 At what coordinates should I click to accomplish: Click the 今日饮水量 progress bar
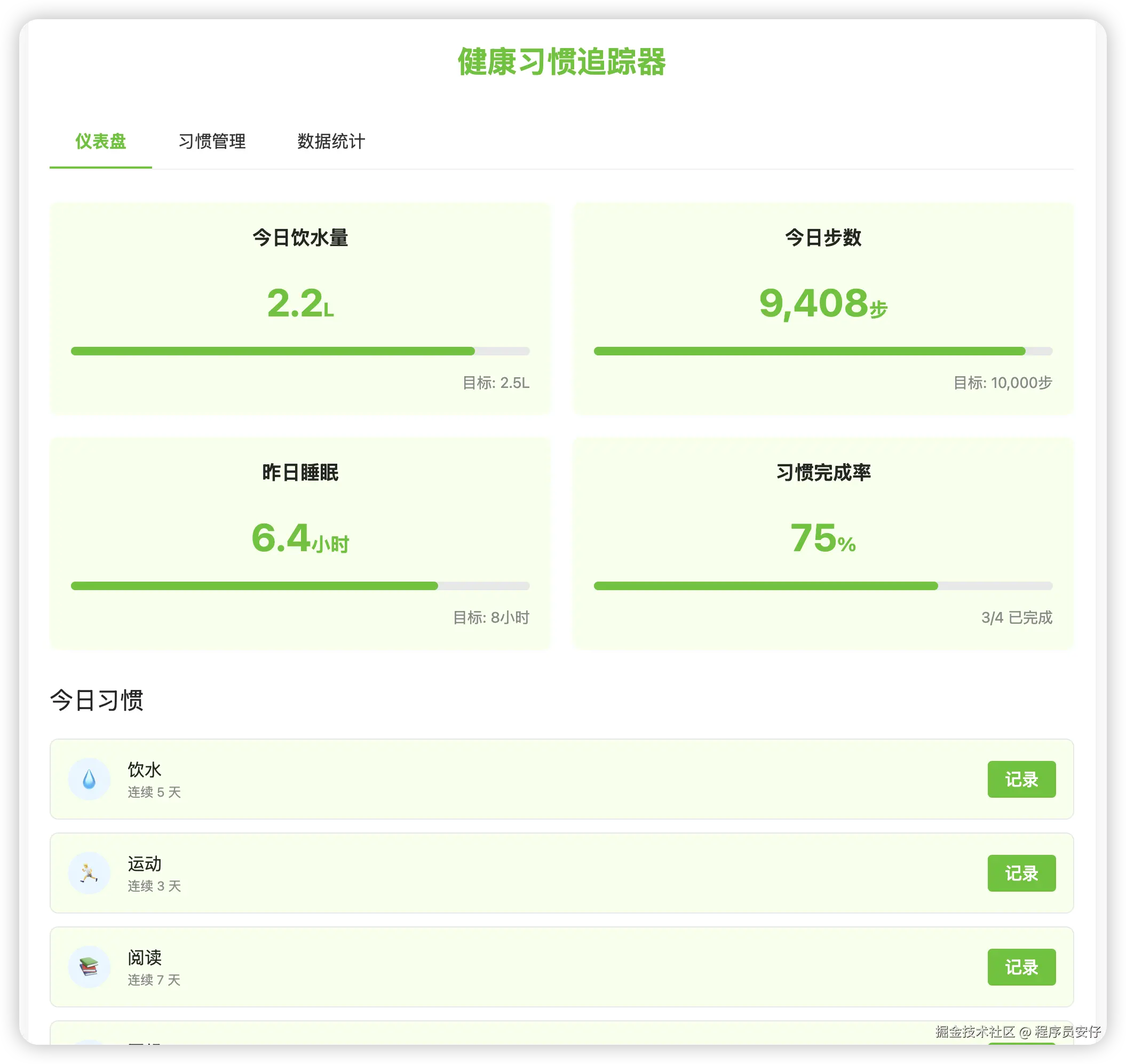(x=300, y=351)
